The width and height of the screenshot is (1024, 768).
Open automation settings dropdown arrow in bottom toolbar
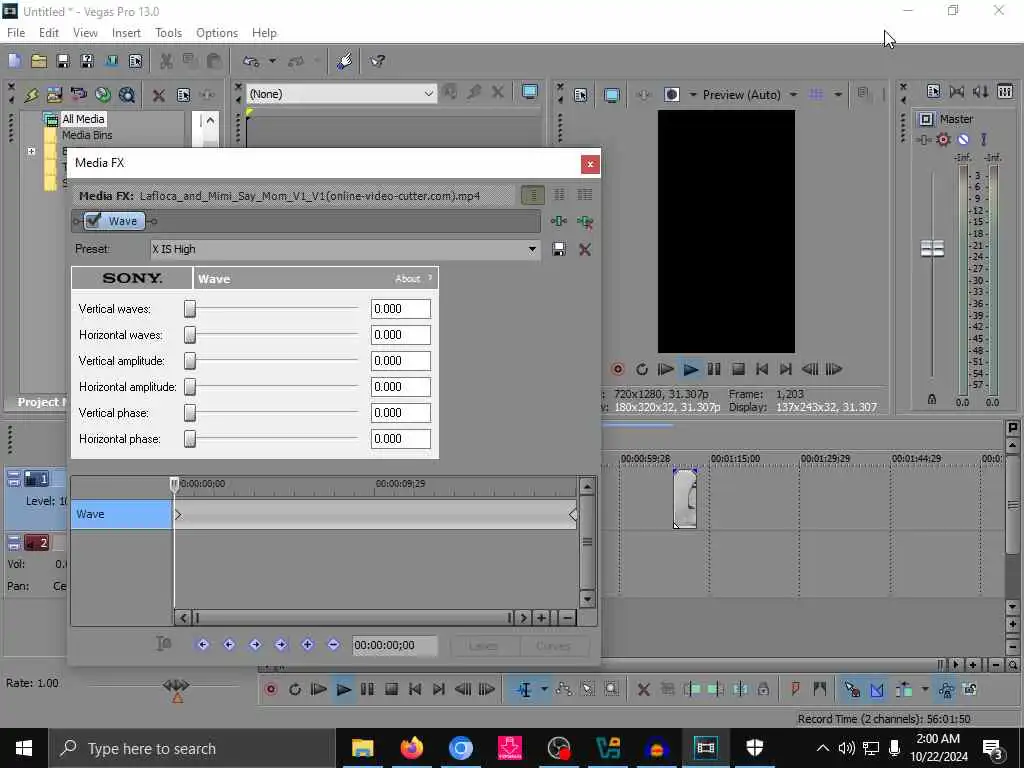pos(924,690)
